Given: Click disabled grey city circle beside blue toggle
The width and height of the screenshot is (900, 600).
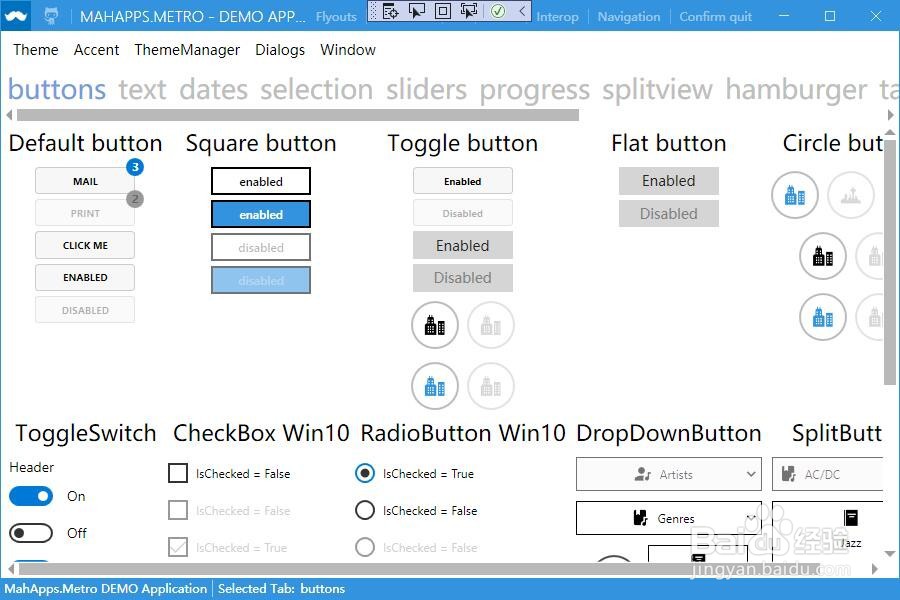Looking at the screenshot, I should 491,386.
